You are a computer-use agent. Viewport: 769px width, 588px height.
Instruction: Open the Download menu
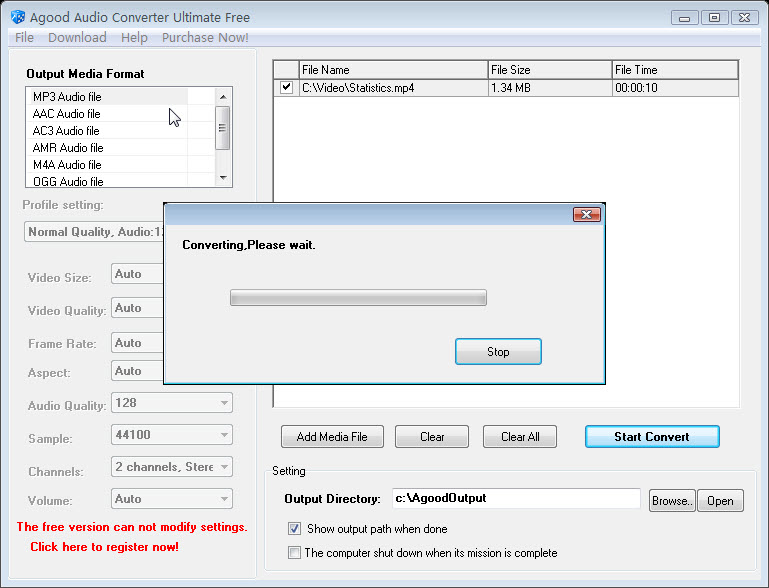(77, 38)
